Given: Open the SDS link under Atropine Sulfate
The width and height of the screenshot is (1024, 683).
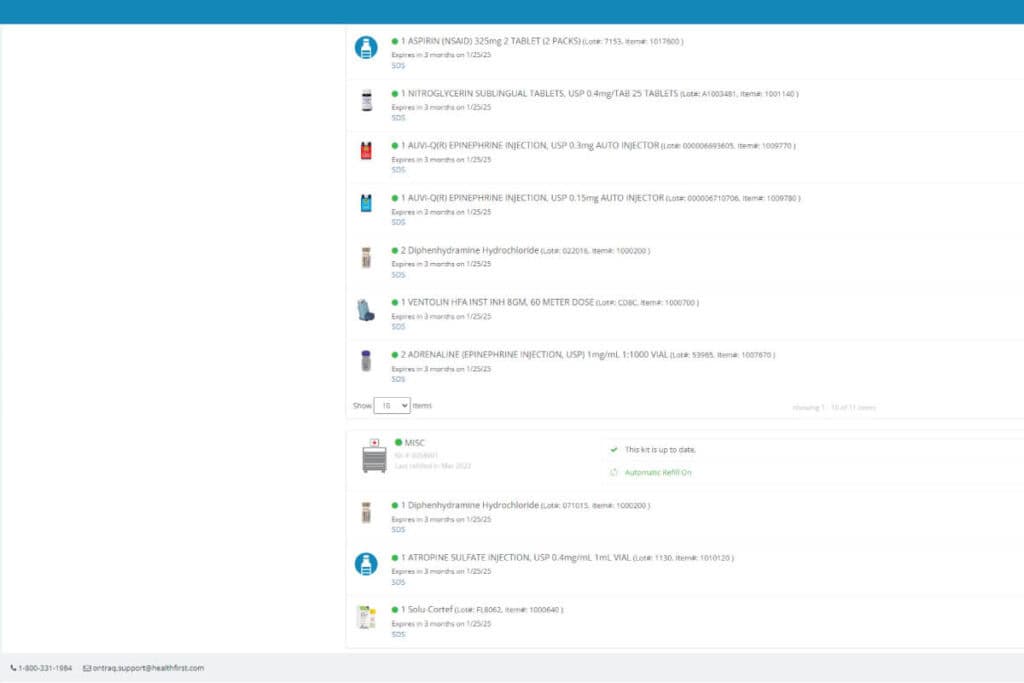Looking at the screenshot, I should [x=398, y=582].
